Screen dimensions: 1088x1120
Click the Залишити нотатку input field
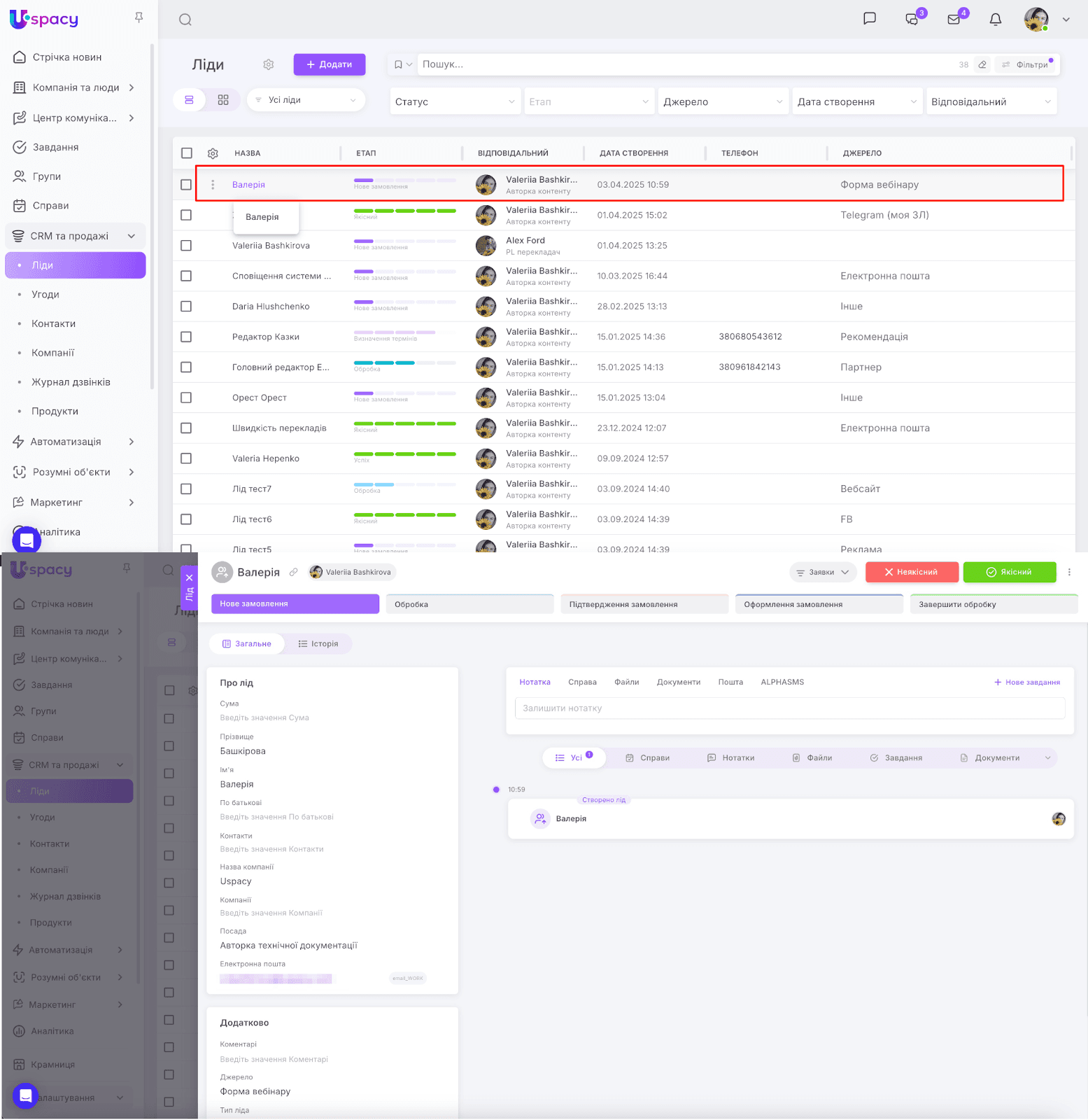pos(790,708)
